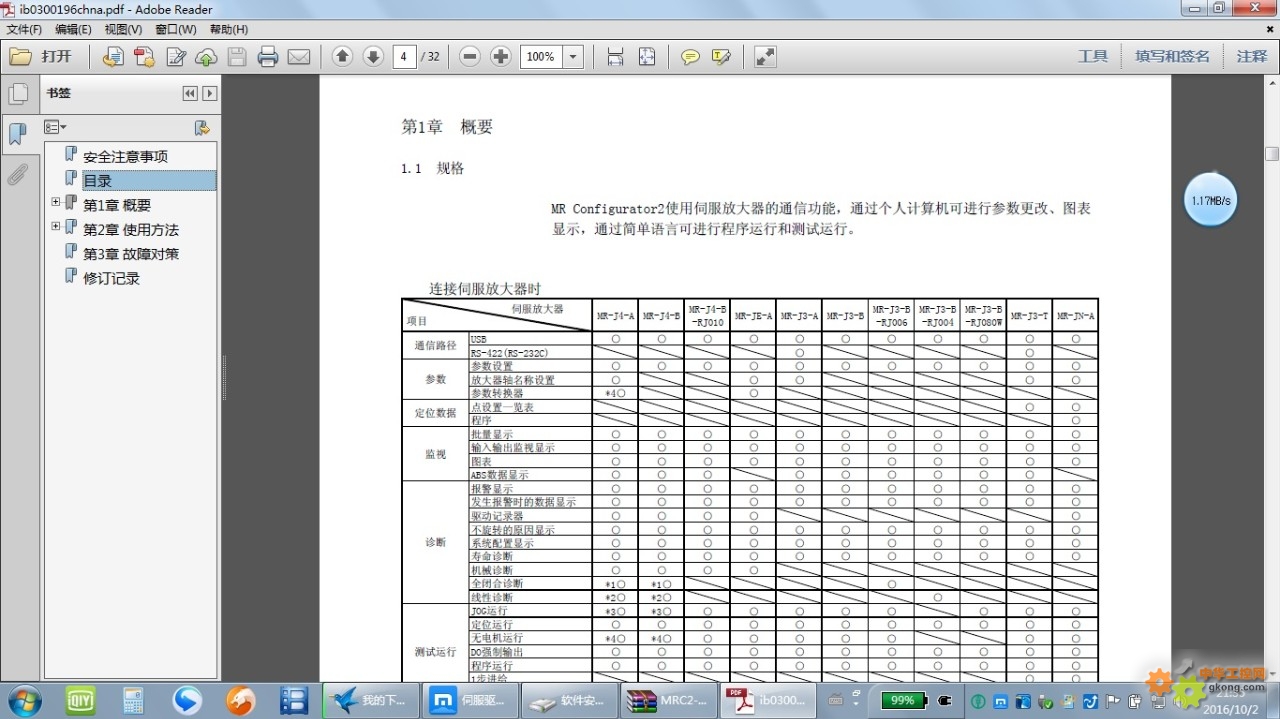Click the email envelope icon
The image size is (1280, 719).
tap(299, 57)
